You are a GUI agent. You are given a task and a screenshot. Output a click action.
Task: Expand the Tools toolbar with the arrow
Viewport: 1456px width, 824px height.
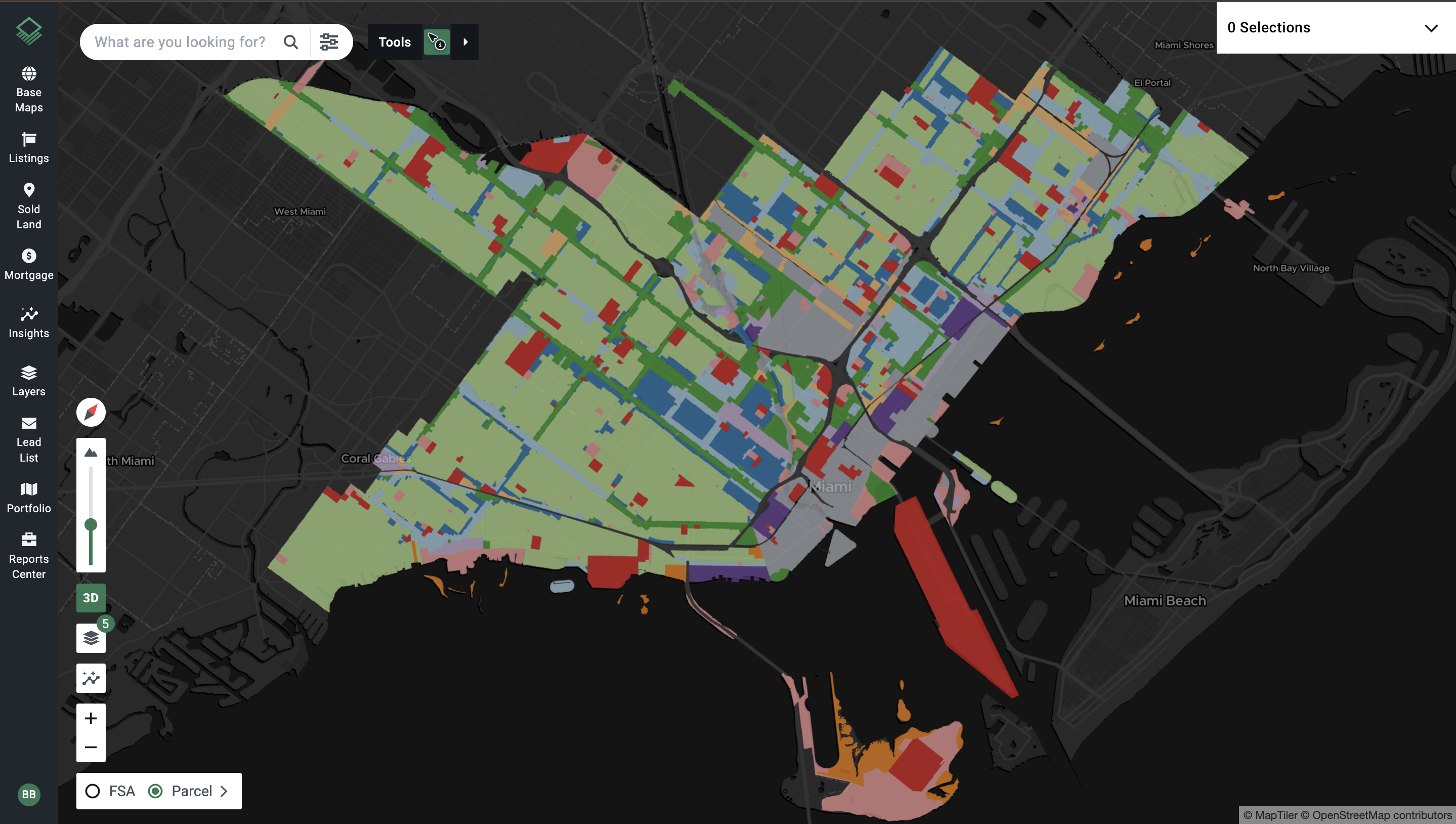point(465,42)
